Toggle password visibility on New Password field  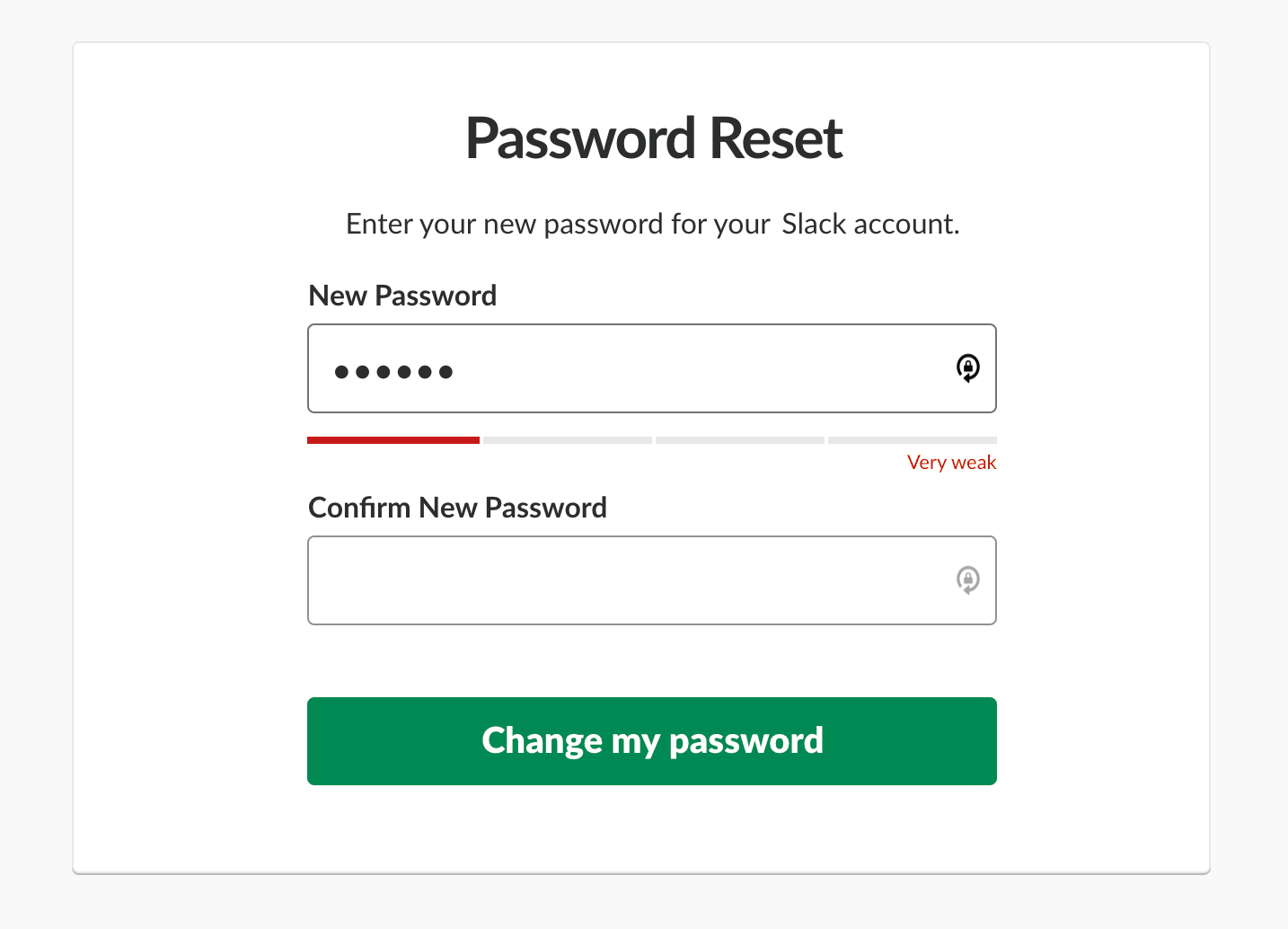pyautogui.click(x=967, y=367)
